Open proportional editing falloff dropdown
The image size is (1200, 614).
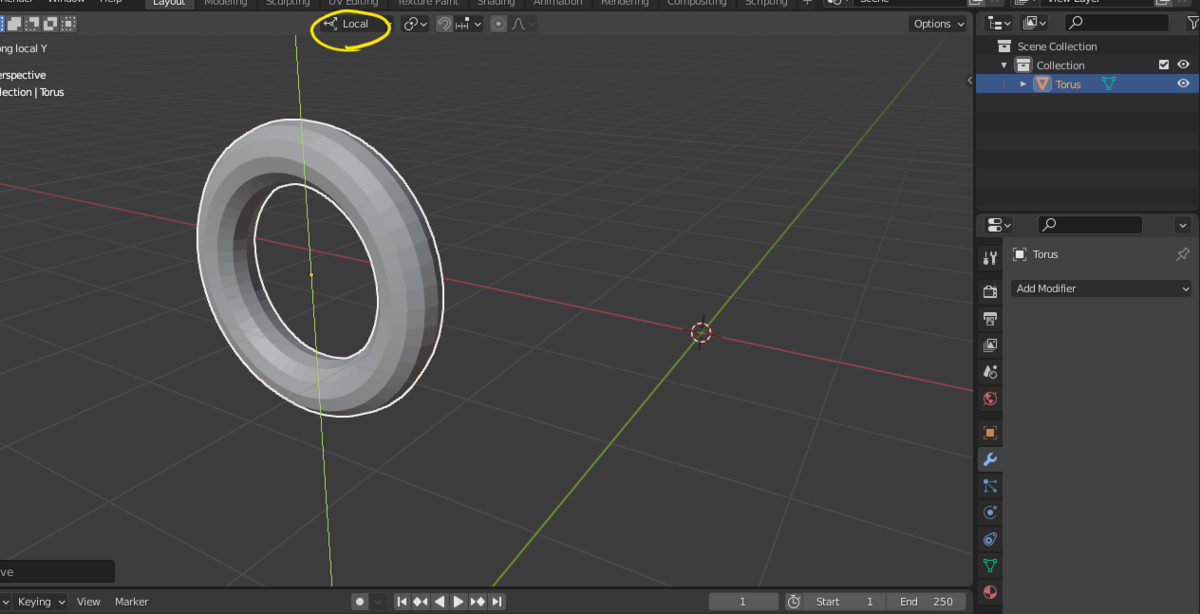[524, 24]
